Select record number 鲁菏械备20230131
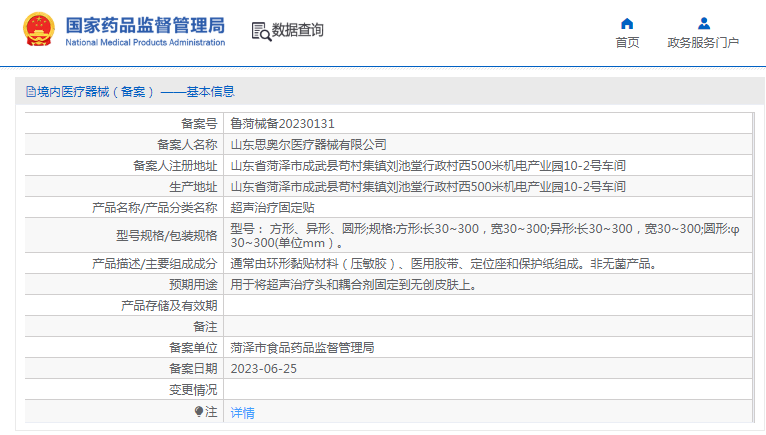 [282, 124]
